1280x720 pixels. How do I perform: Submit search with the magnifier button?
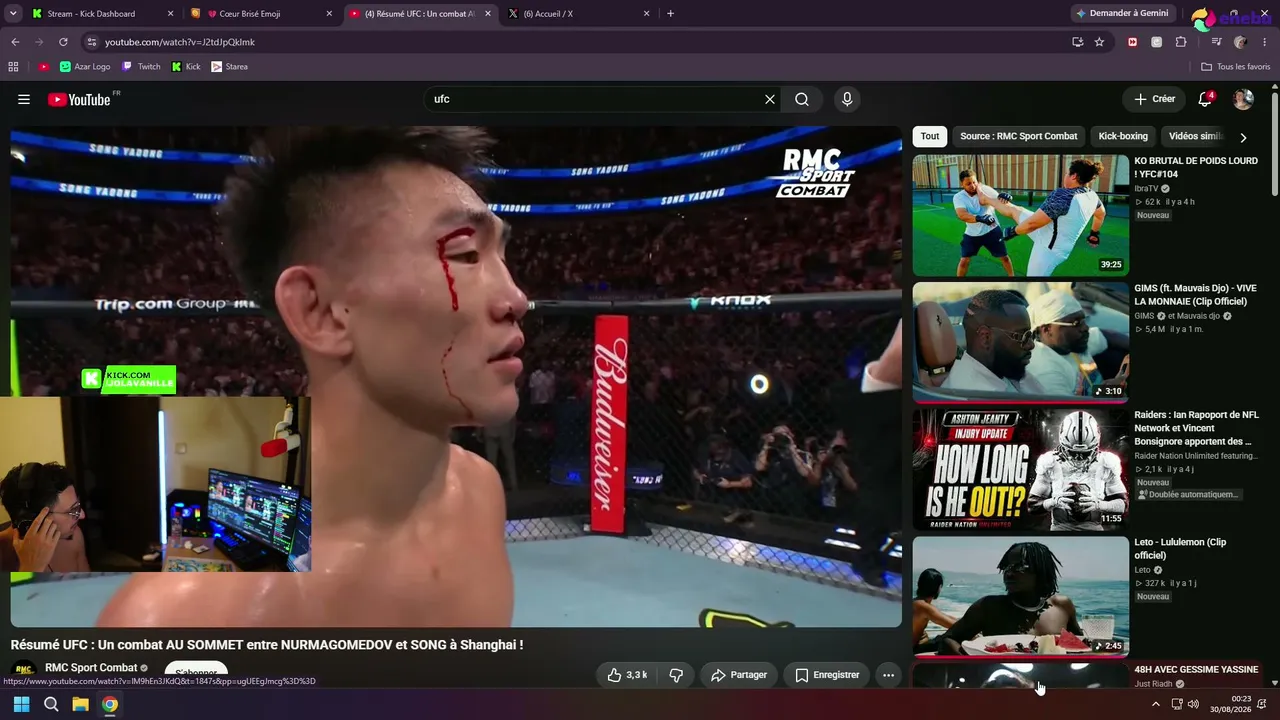pos(802,99)
